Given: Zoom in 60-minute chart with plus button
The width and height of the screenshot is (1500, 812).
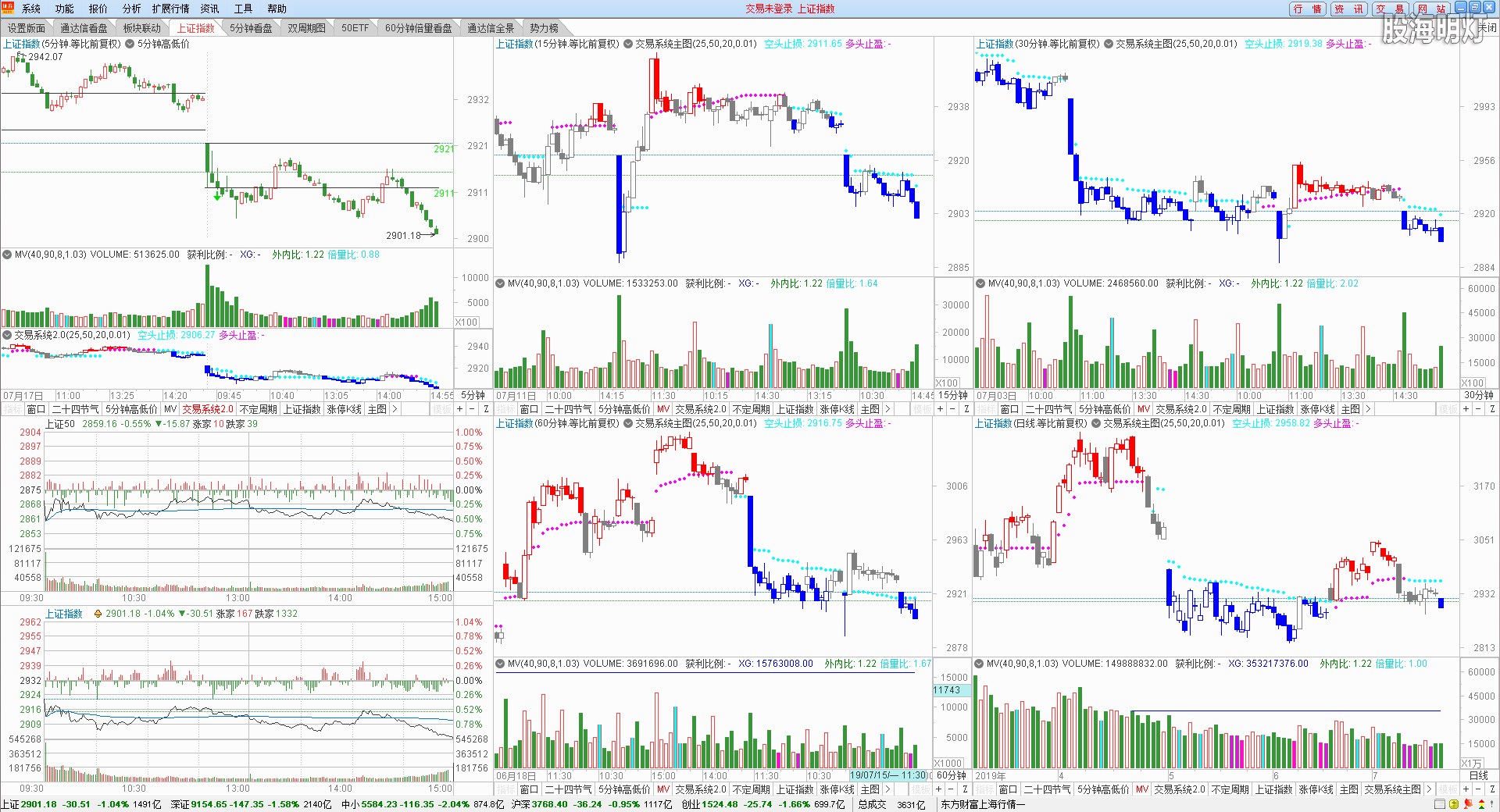Looking at the screenshot, I should point(940,789).
